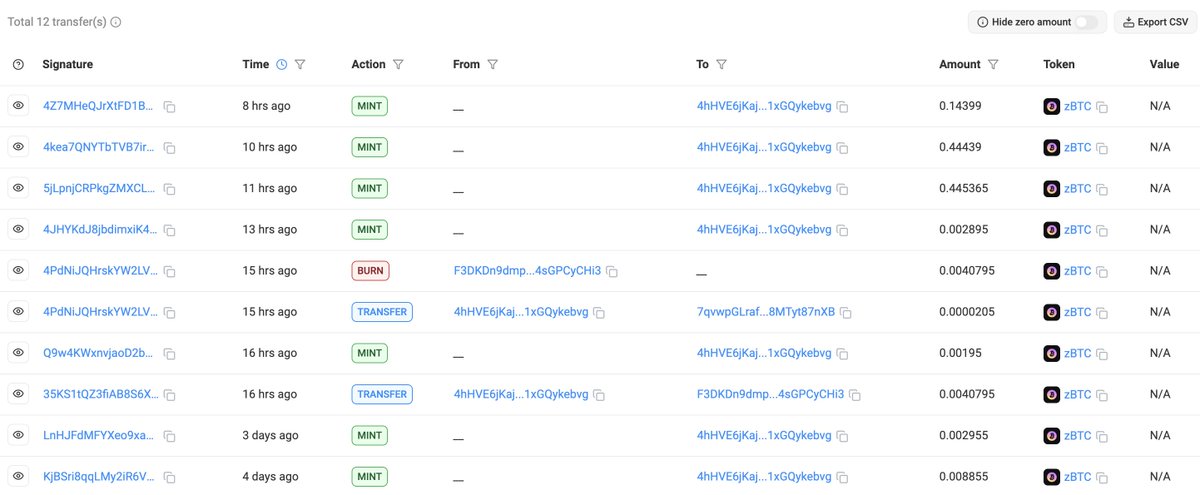This screenshot has width=1200, height=495.
Task: Click '4 days ago' time cell
Action: [270, 477]
